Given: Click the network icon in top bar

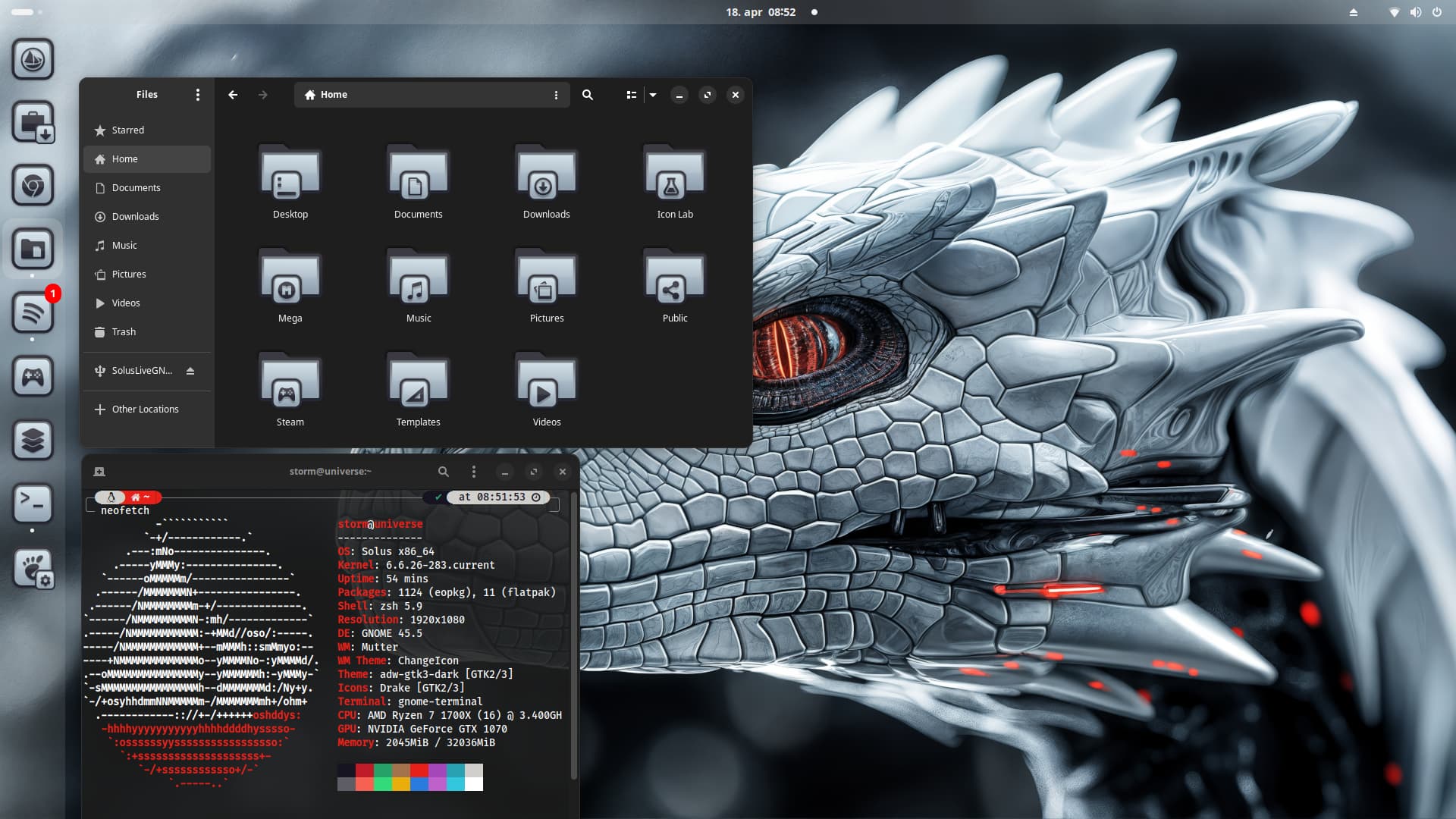Looking at the screenshot, I should coord(1394,12).
